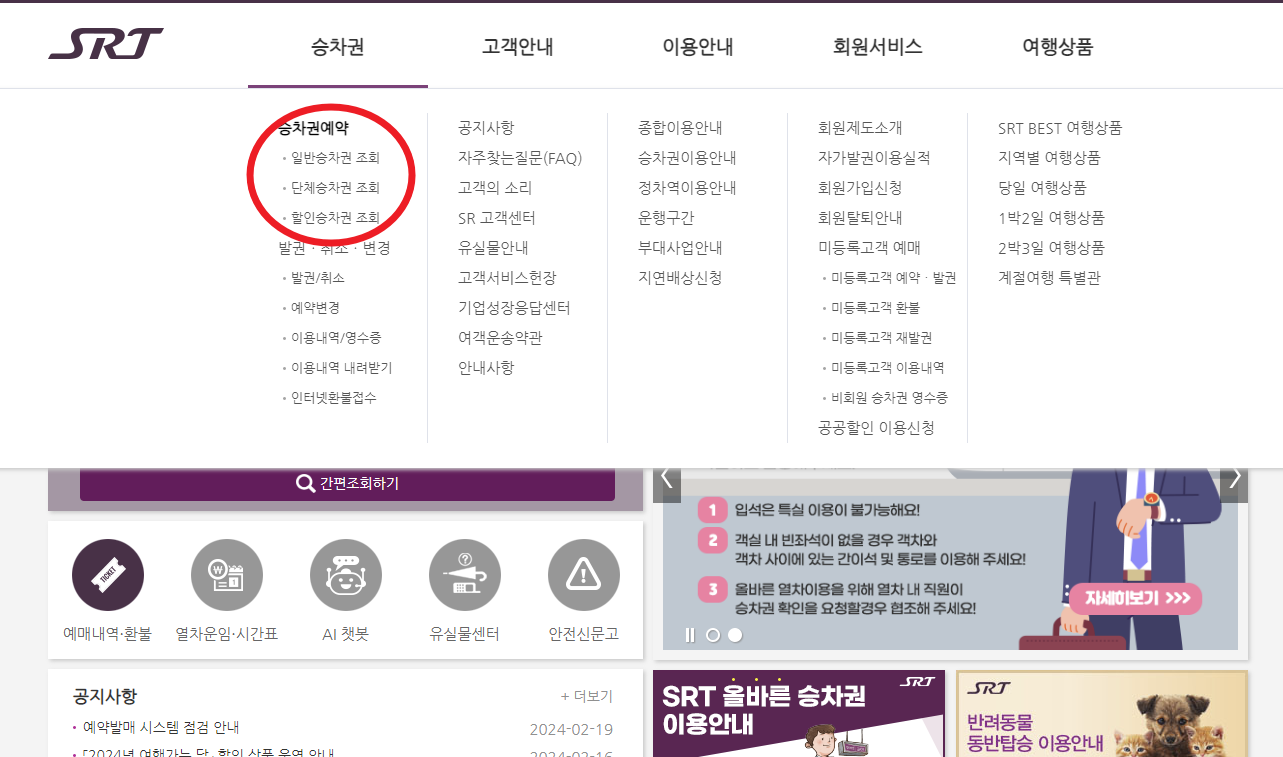1283x757 pixels.
Task: Open 운행구간 link
Action: pos(666,218)
